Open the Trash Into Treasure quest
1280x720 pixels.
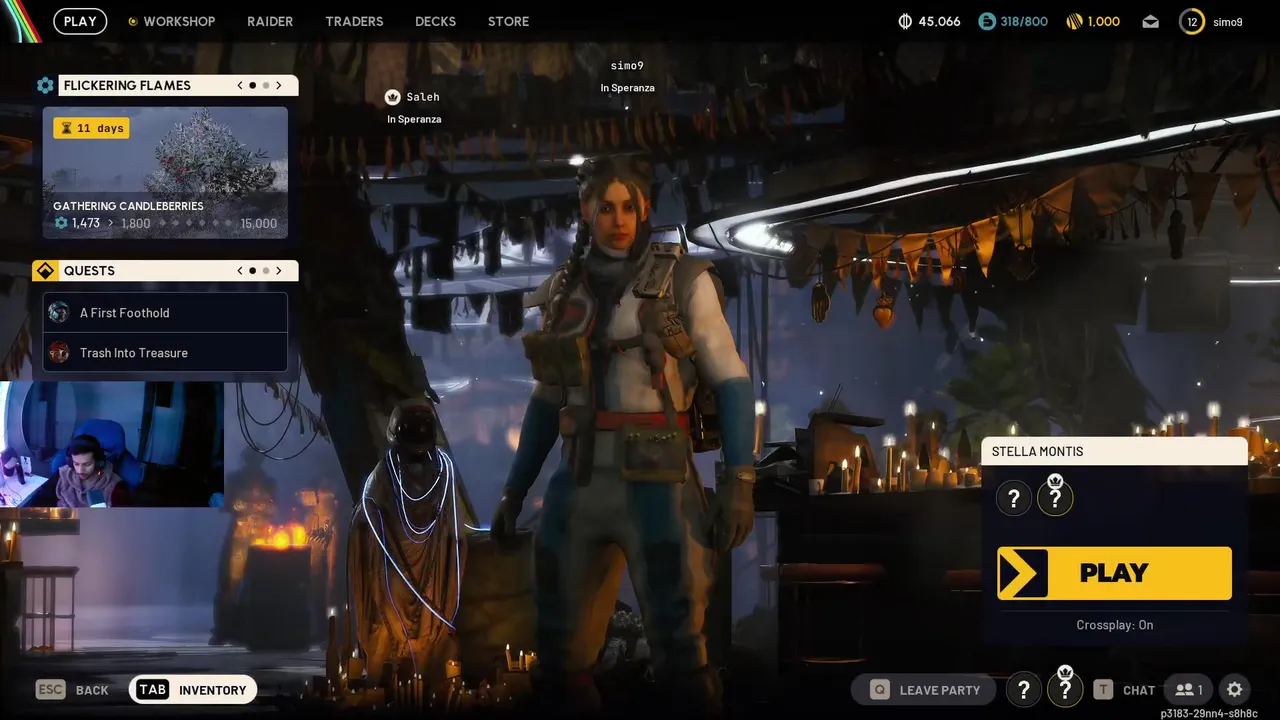tap(165, 353)
